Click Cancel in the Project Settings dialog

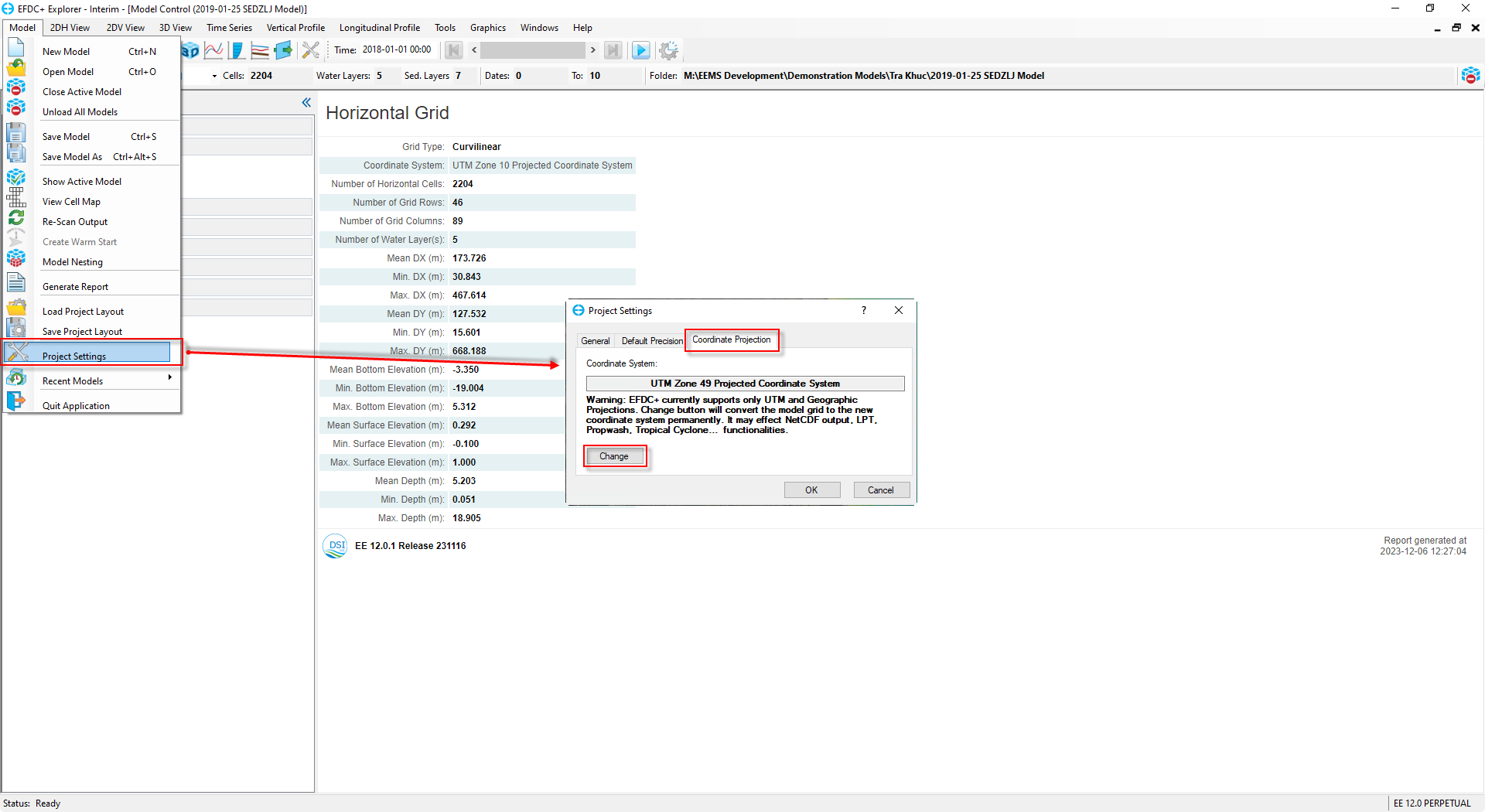click(x=881, y=490)
